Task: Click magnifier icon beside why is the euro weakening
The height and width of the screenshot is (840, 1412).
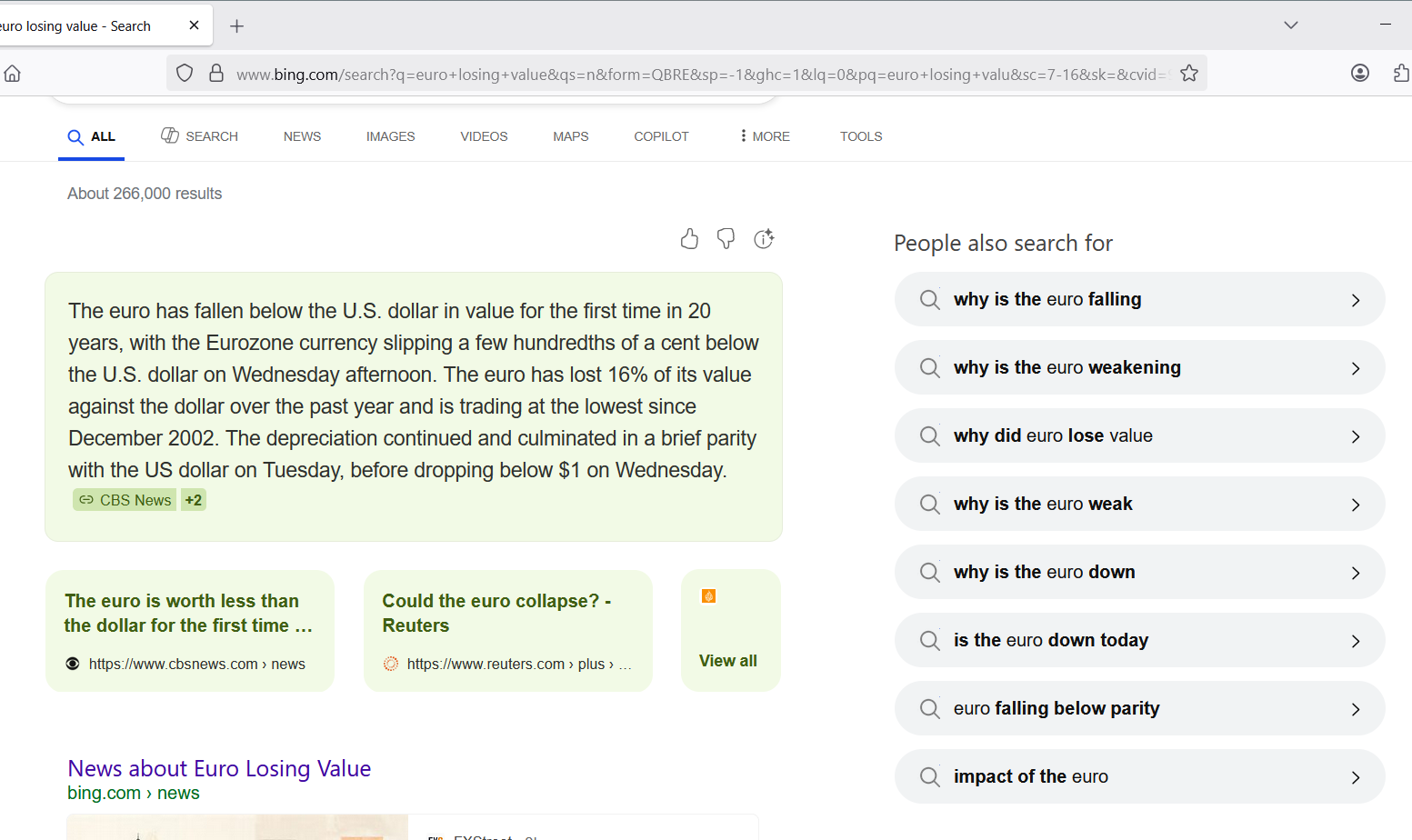Action: coord(929,368)
